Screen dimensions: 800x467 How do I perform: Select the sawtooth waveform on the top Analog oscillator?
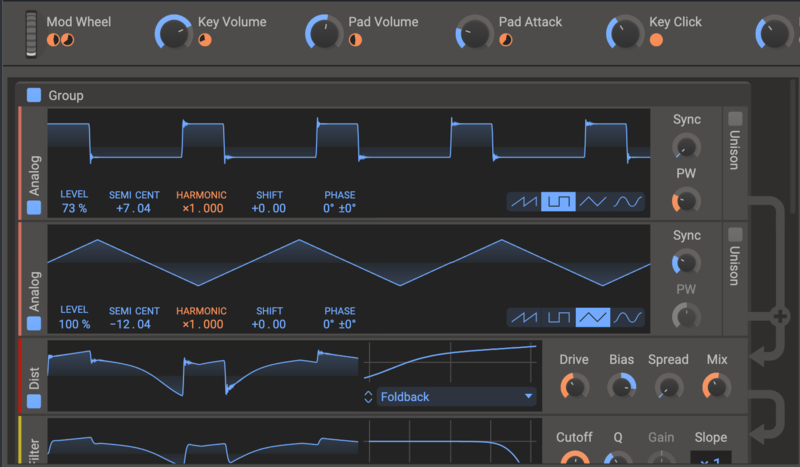click(523, 202)
